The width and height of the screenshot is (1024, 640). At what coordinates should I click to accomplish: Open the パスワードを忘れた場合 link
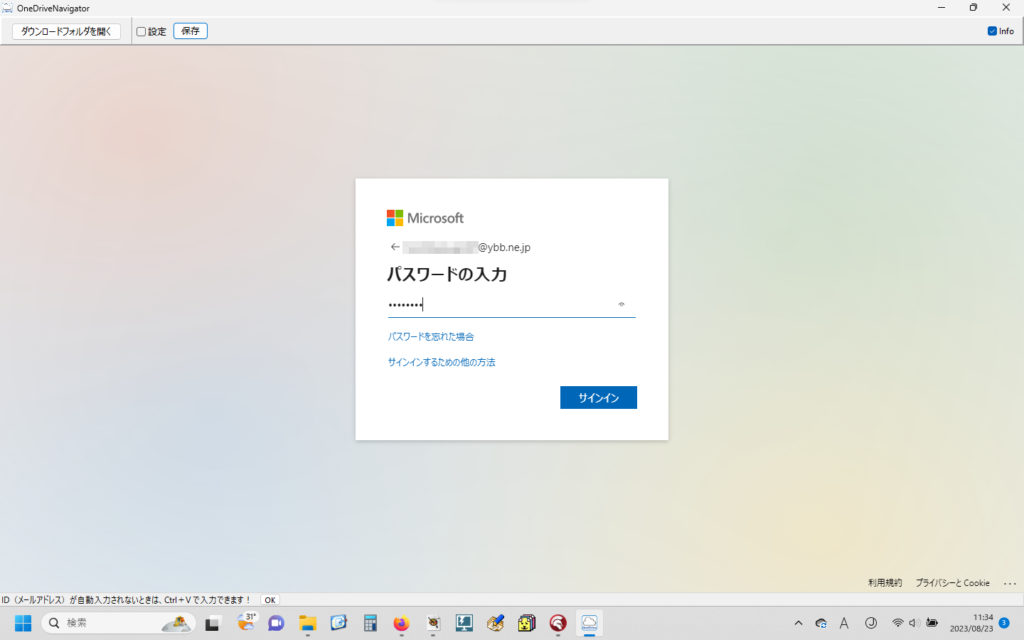click(x=431, y=337)
